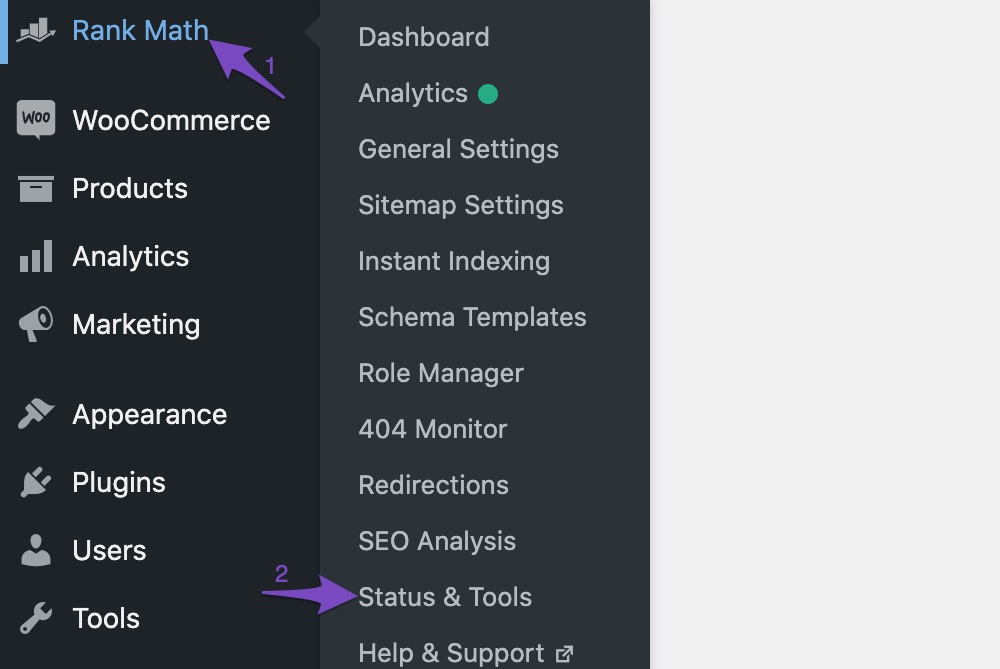Click the WooCommerce Woo bubble icon
The image size is (1000, 669).
36,119
